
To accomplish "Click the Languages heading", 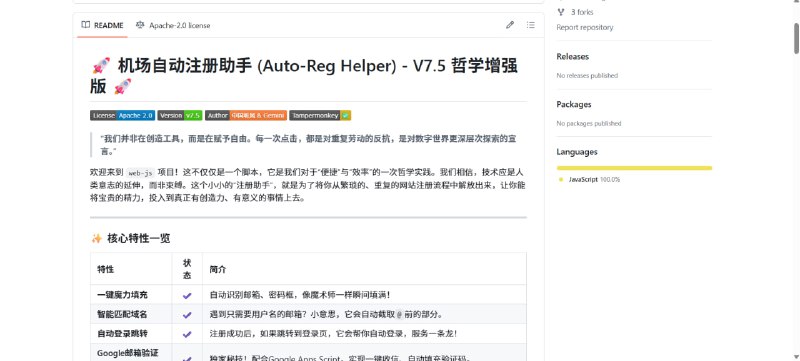I will point(577,152).
